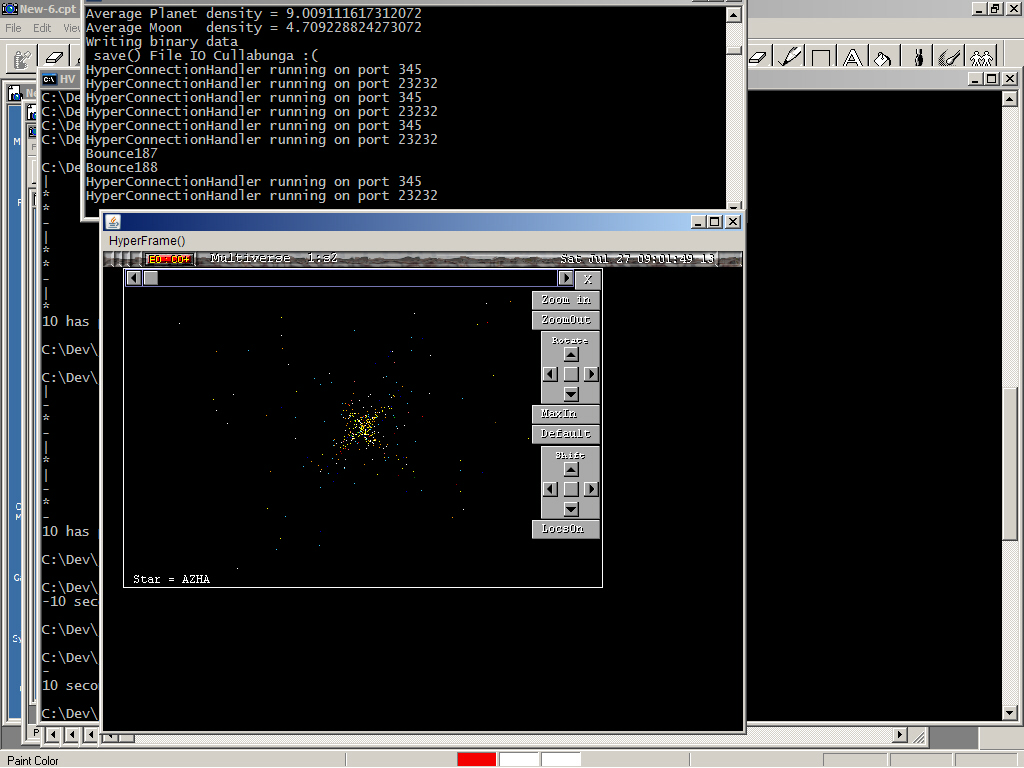Click the Shift right arrow
Image resolution: width=1024 pixels, height=768 pixels.
591,489
